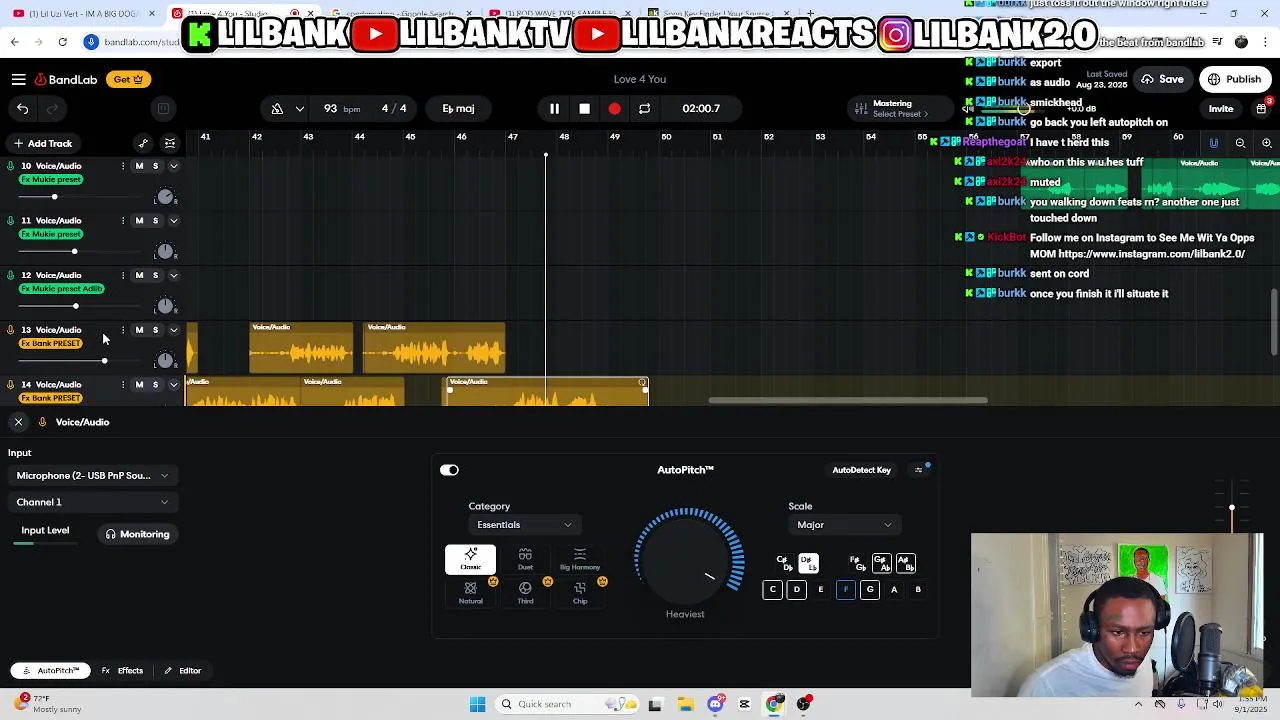This screenshot has height=720, width=1280.
Task: Adjust track 13 pan knob
Action: point(165,360)
